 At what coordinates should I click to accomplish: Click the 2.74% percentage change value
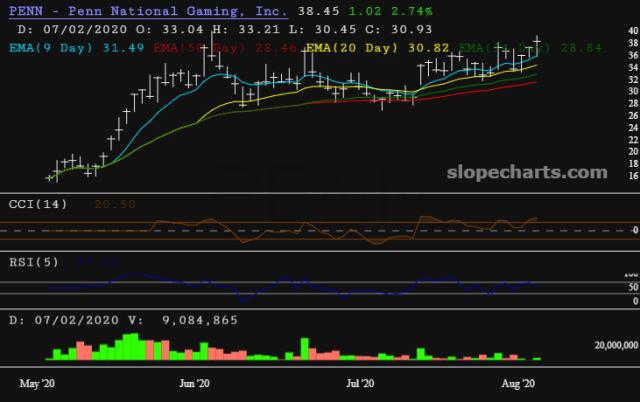point(411,11)
